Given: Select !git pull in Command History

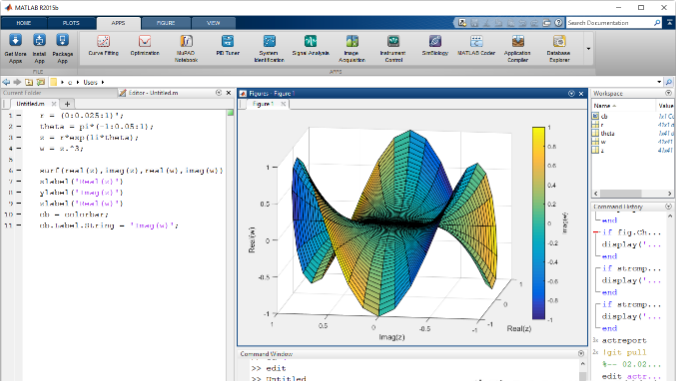Looking at the screenshot, I should click(624, 352).
